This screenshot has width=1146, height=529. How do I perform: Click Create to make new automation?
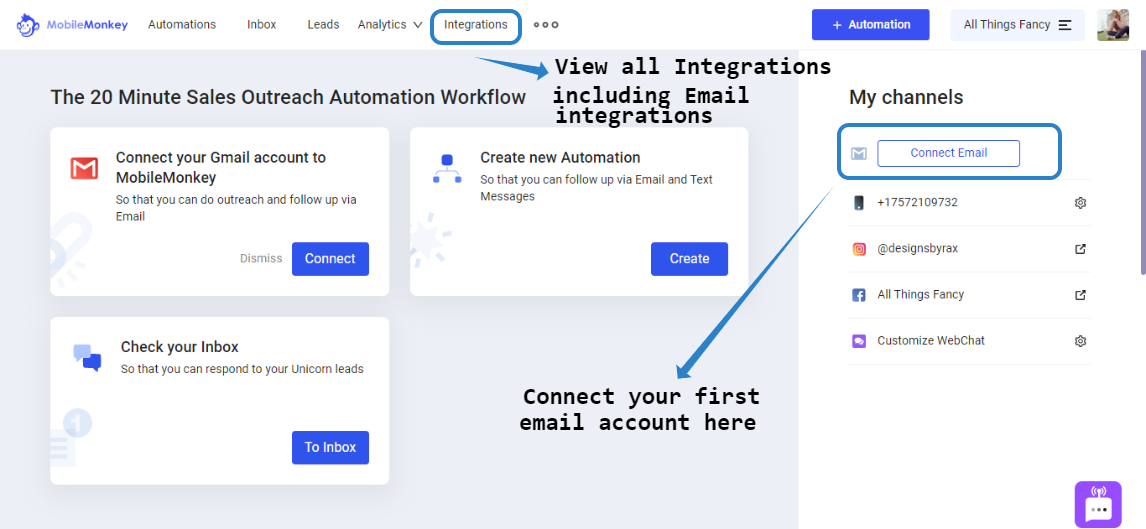pos(689,259)
